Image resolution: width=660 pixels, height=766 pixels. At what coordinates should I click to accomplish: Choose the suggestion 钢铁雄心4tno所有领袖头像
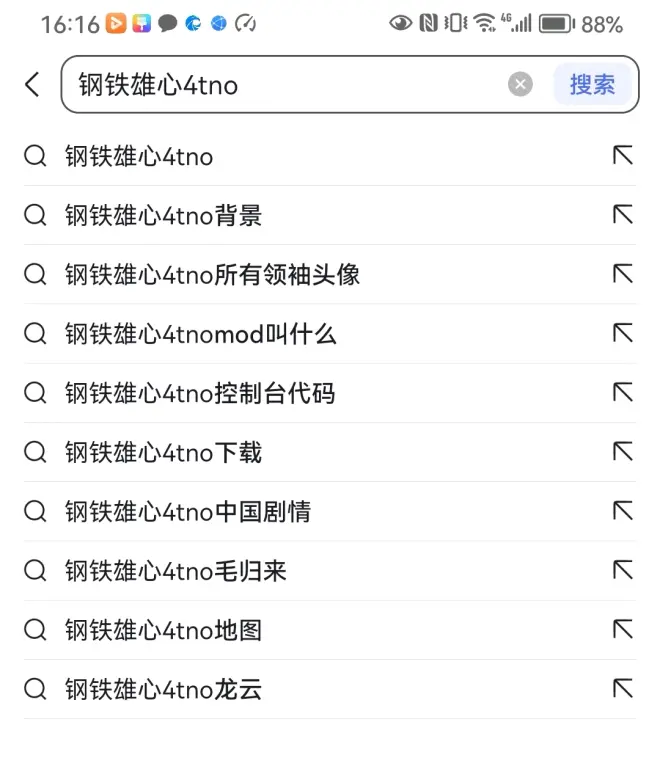click(x=212, y=275)
